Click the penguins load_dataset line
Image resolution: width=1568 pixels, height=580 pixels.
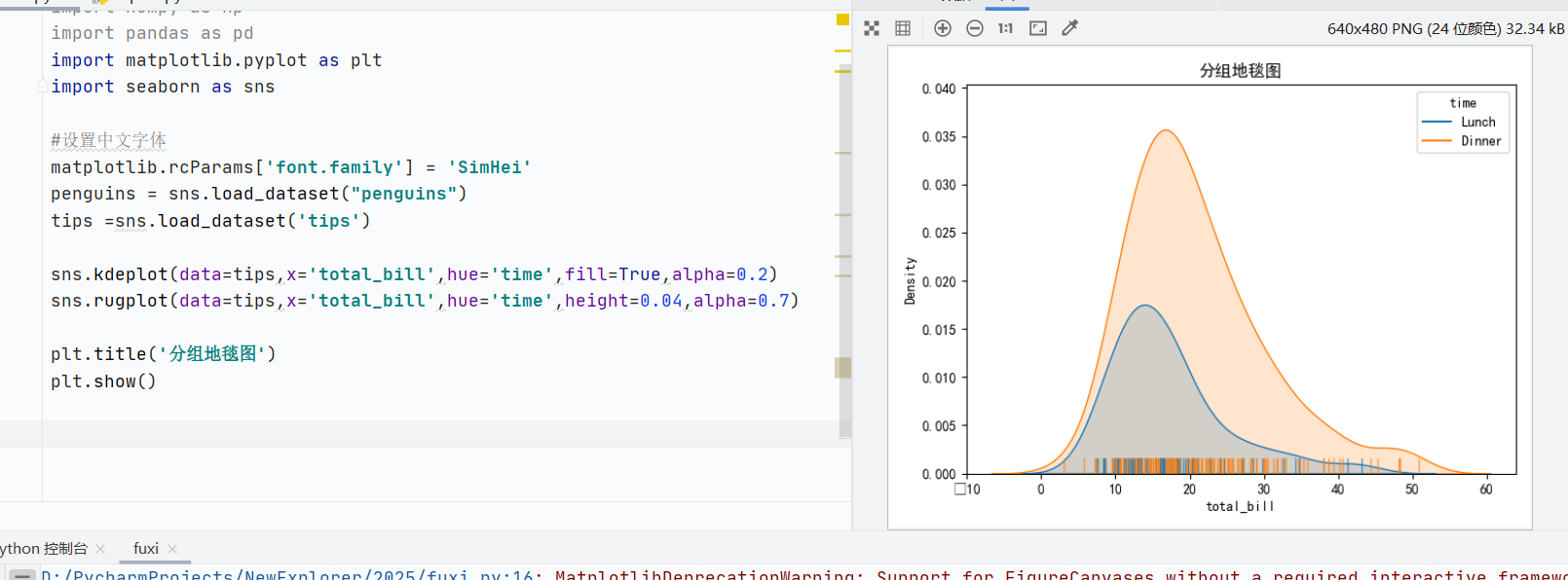(259, 194)
